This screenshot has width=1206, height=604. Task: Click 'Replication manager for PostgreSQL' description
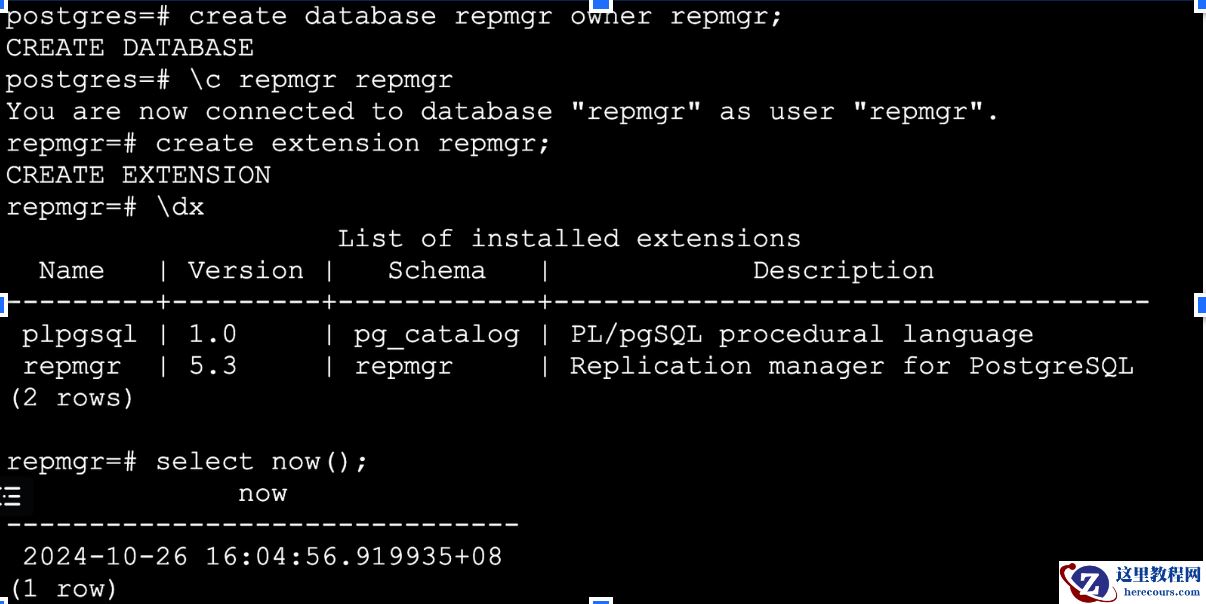point(851,366)
